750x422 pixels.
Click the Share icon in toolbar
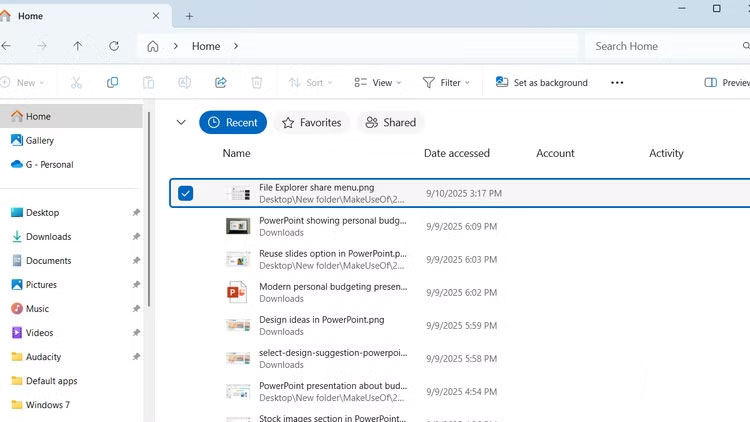point(221,83)
